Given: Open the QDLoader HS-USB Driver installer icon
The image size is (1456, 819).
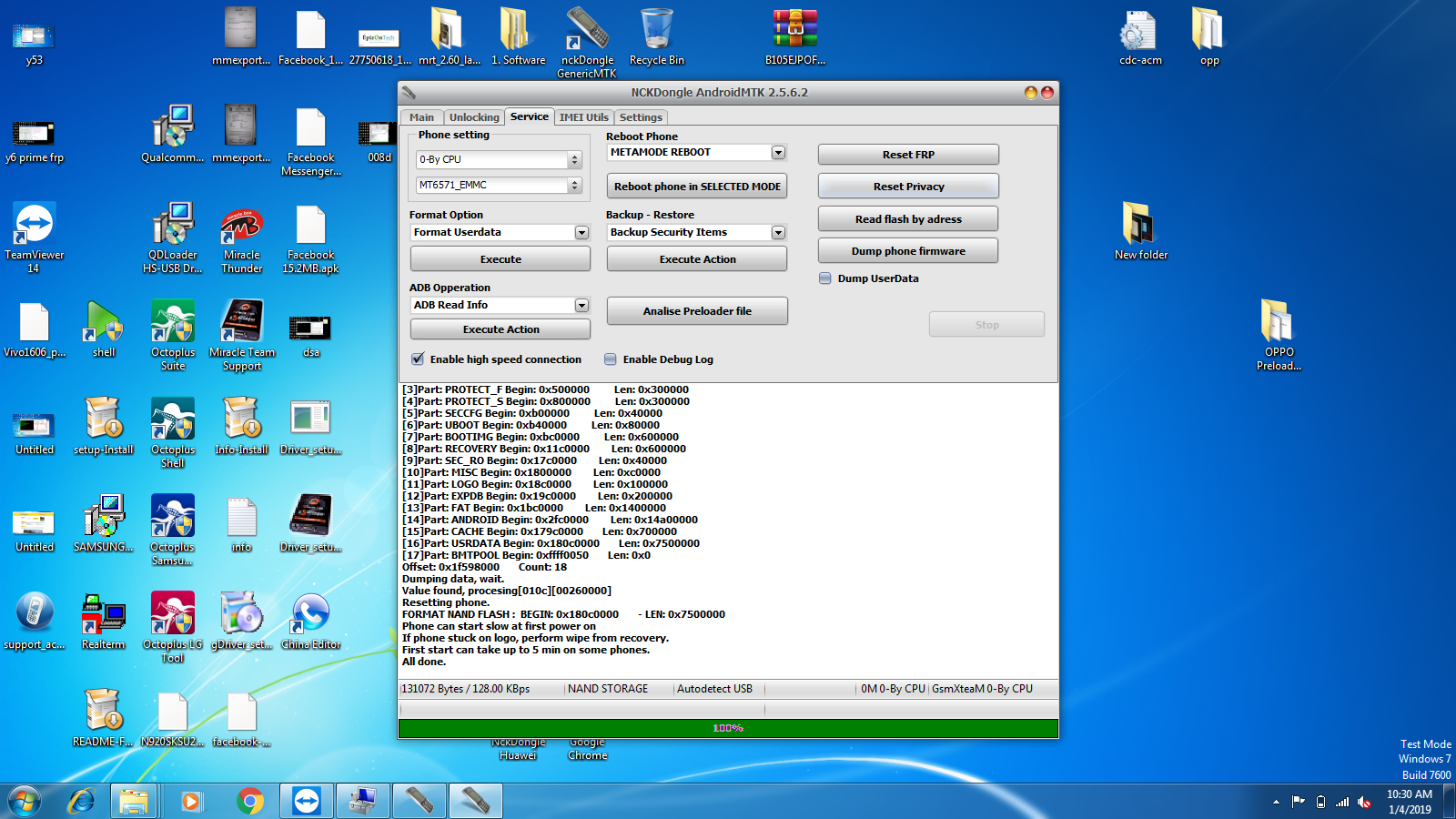Looking at the screenshot, I should (x=173, y=238).
